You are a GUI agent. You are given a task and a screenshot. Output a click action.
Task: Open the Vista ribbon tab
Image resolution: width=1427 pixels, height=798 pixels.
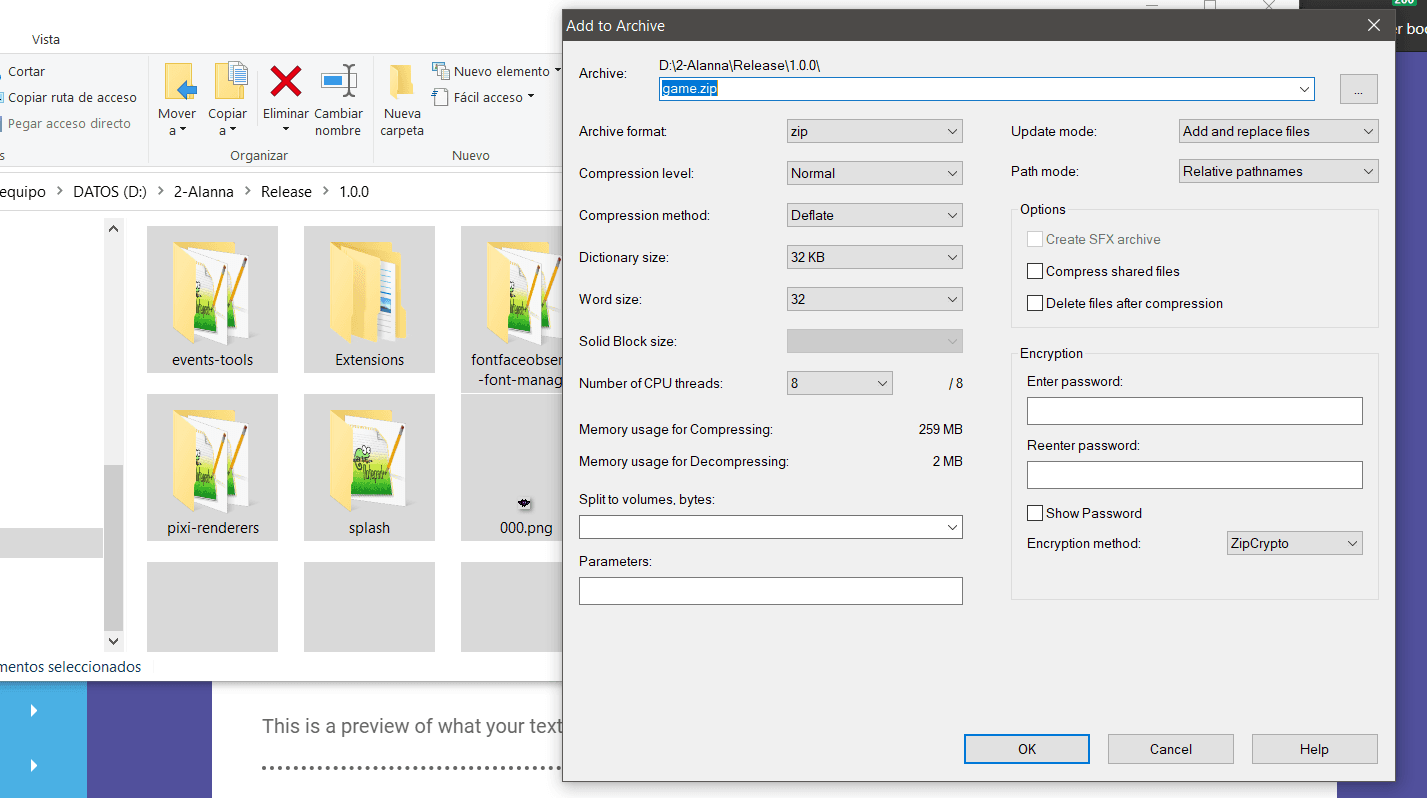click(46, 40)
